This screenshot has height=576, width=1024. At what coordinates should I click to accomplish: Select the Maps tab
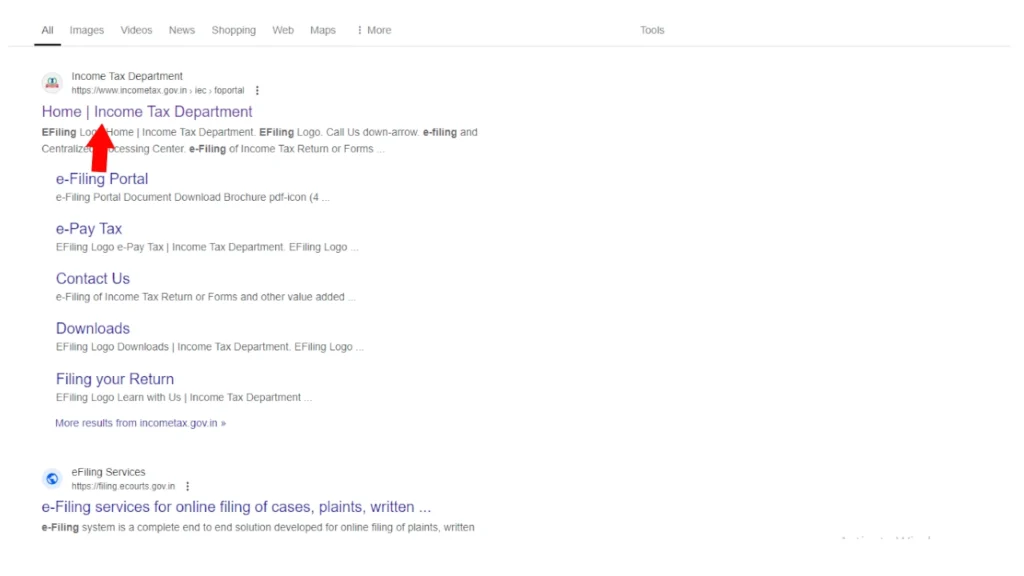click(323, 30)
